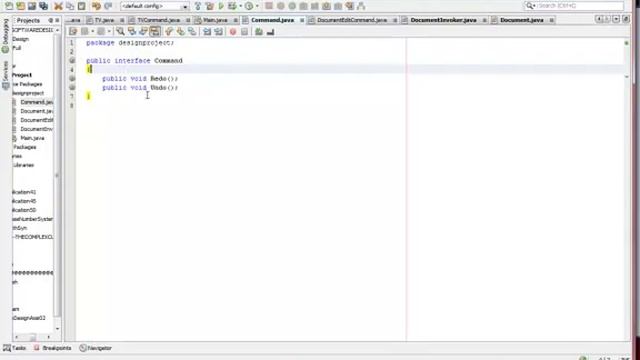Image resolution: width=640 pixels, height=360 pixels.
Task: Open the Navigator window button
Action: coord(96,348)
